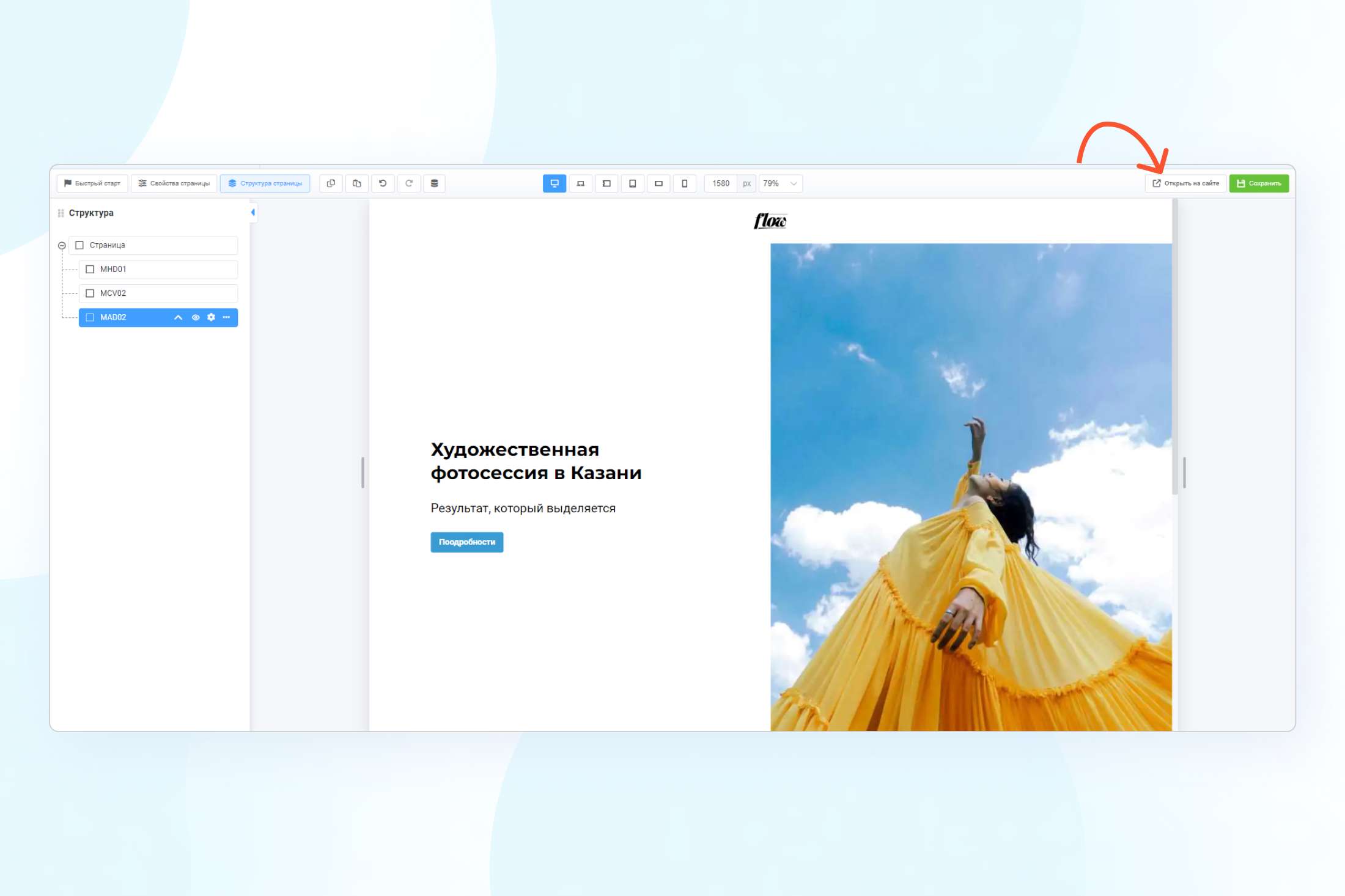Screen dimensions: 1345x896
Task: Toggle the Структура страницы panel
Action: [x=265, y=183]
